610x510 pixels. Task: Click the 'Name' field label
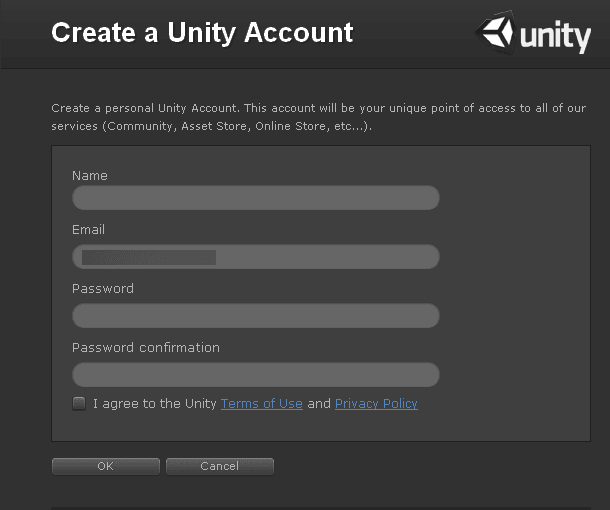(x=90, y=176)
